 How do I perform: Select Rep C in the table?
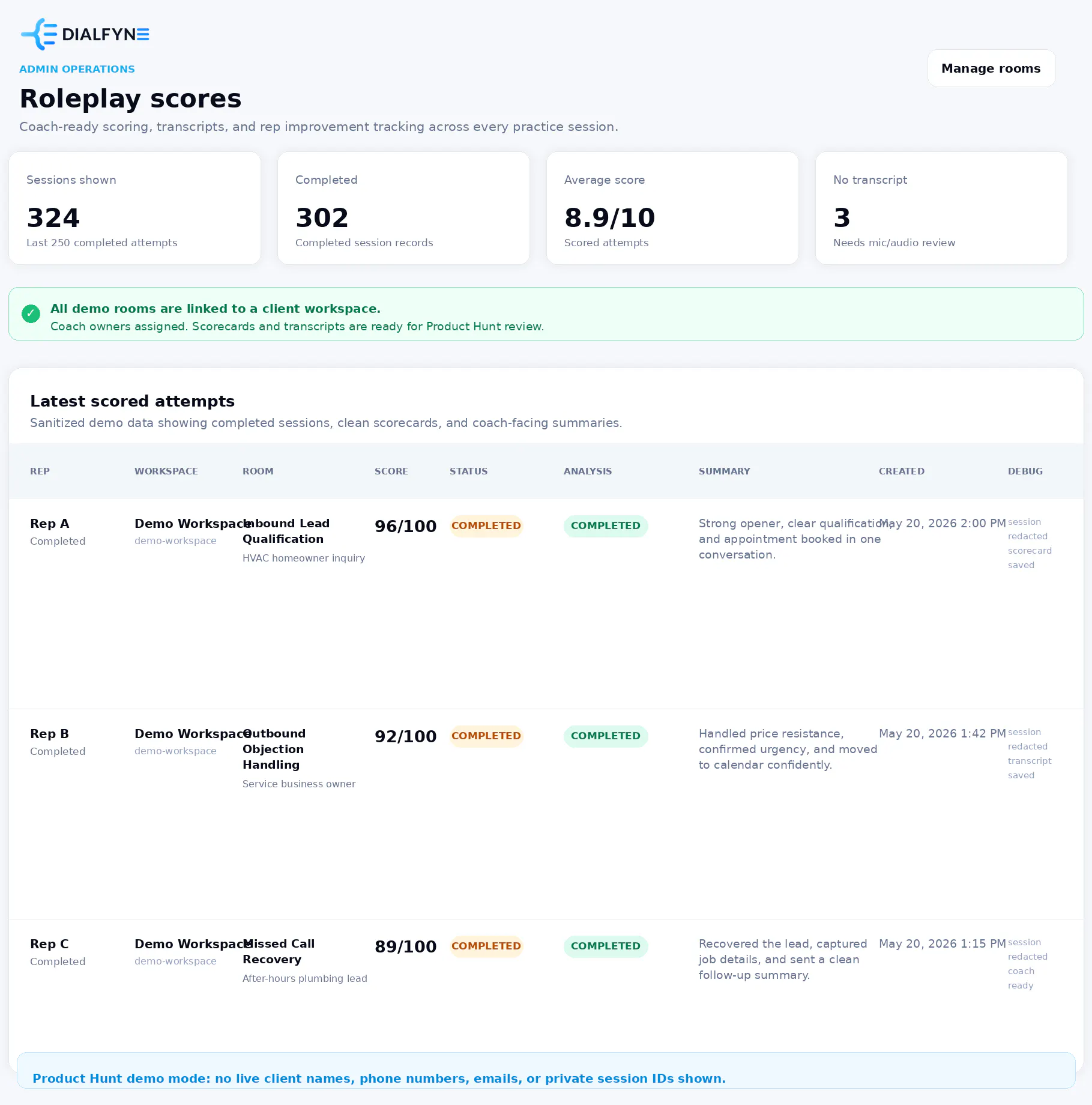point(49,944)
